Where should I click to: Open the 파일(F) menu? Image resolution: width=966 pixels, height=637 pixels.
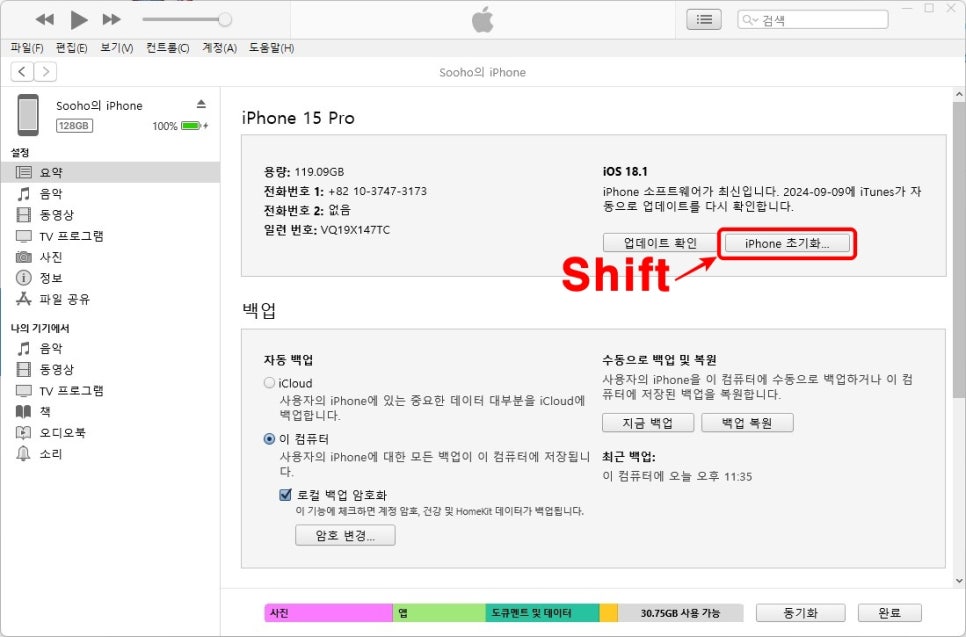27,47
